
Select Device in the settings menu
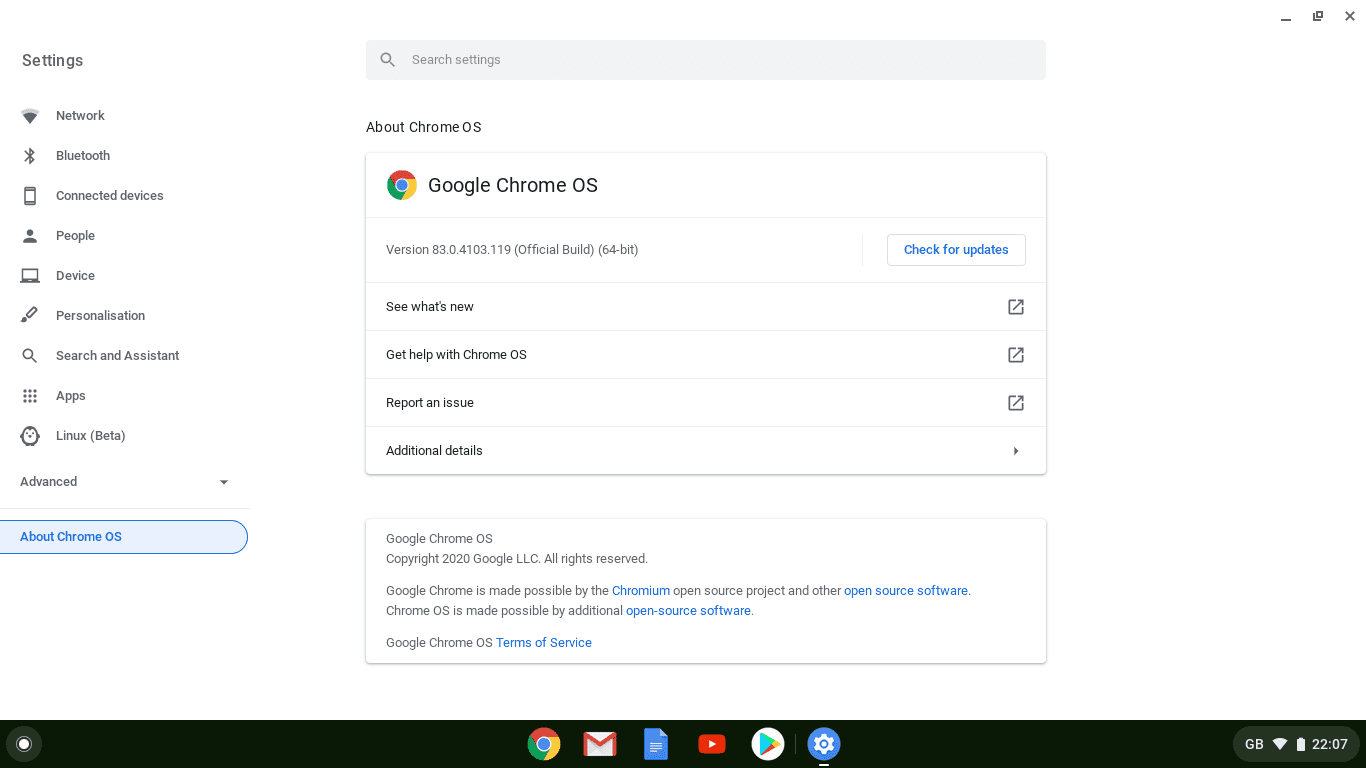click(76, 275)
